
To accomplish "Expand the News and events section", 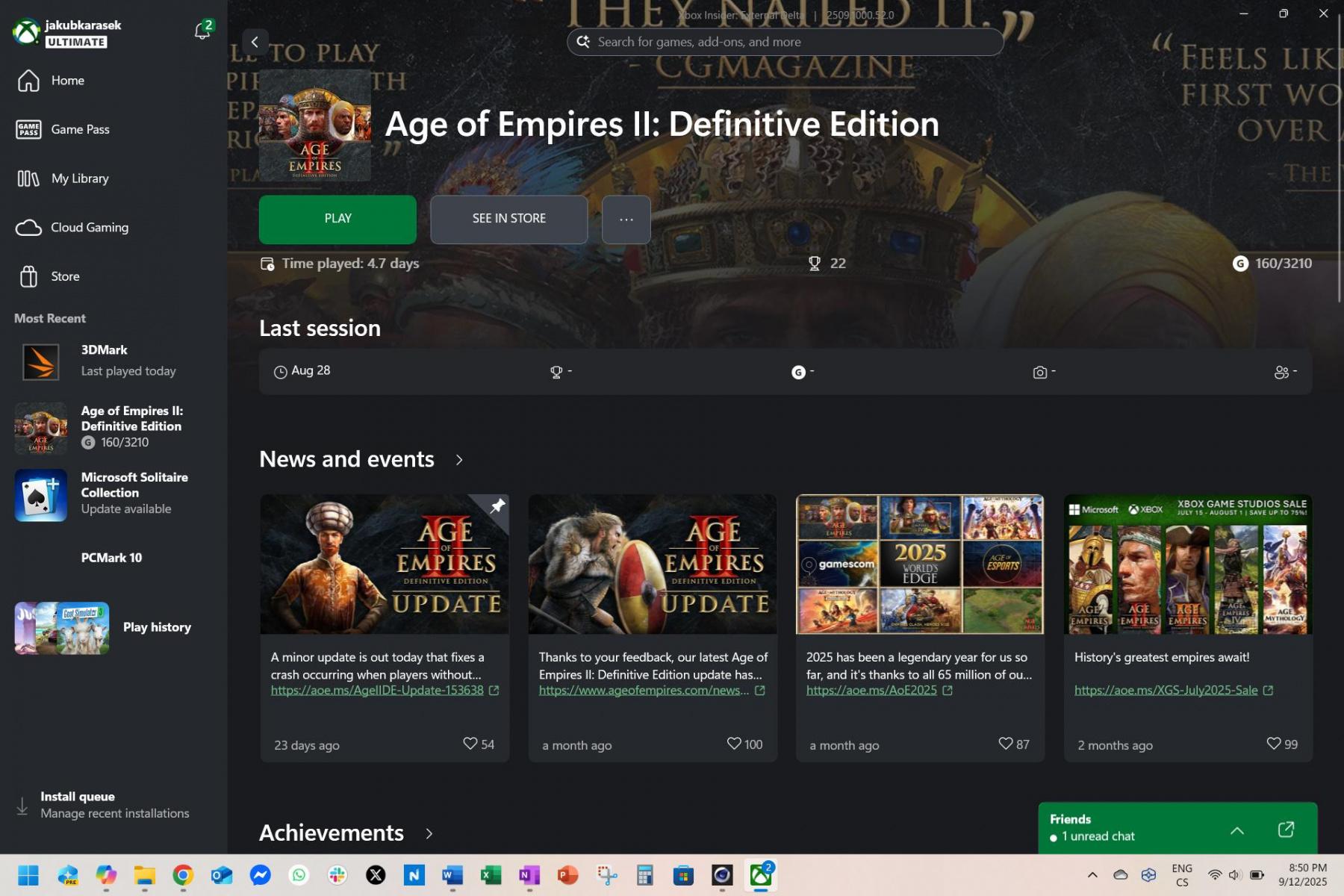I will [459, 460].
